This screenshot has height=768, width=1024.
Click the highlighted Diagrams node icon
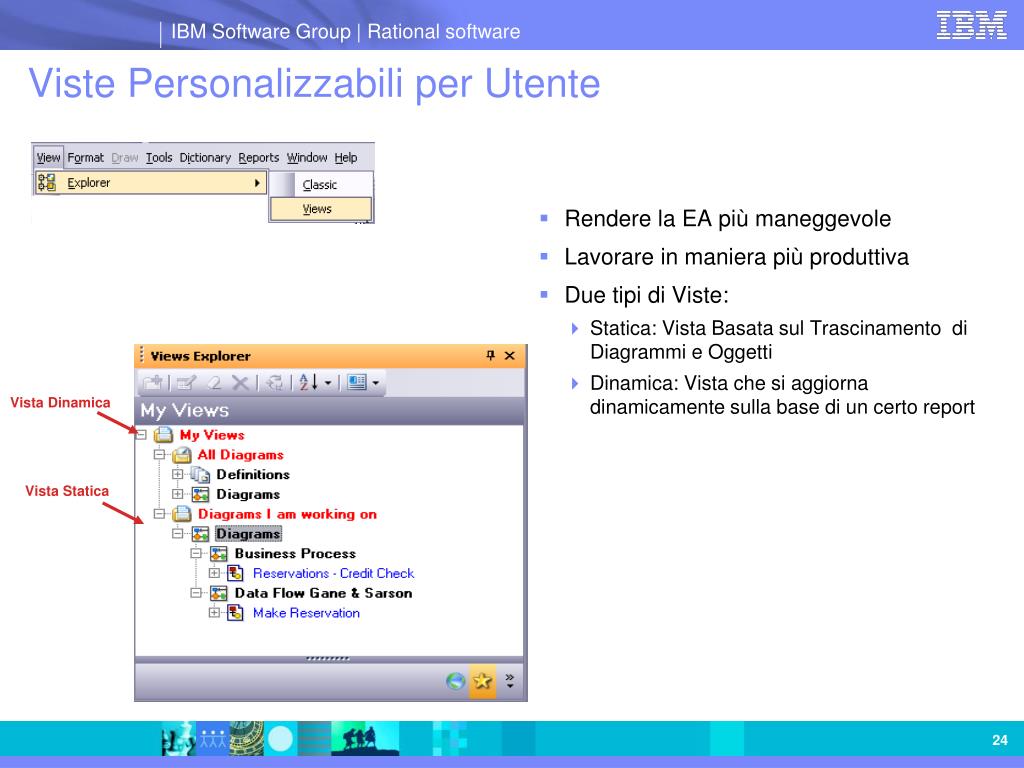click(x=200, y=534)
